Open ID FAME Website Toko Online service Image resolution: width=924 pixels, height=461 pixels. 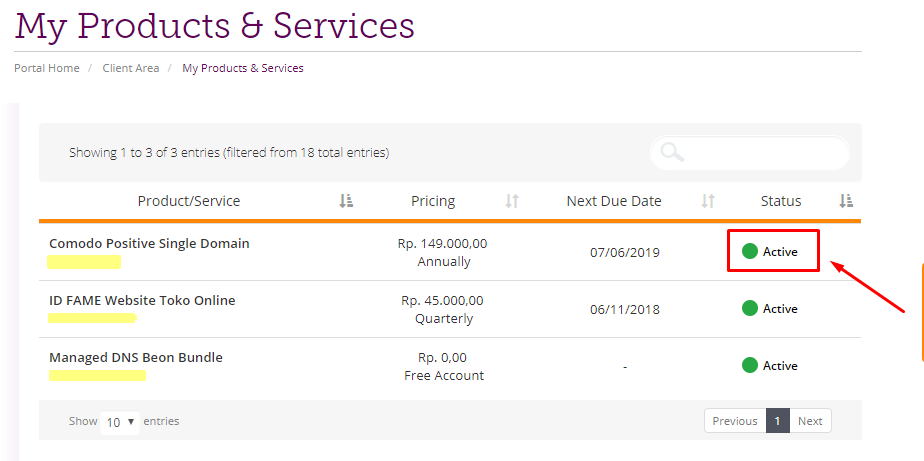point(142,301)
